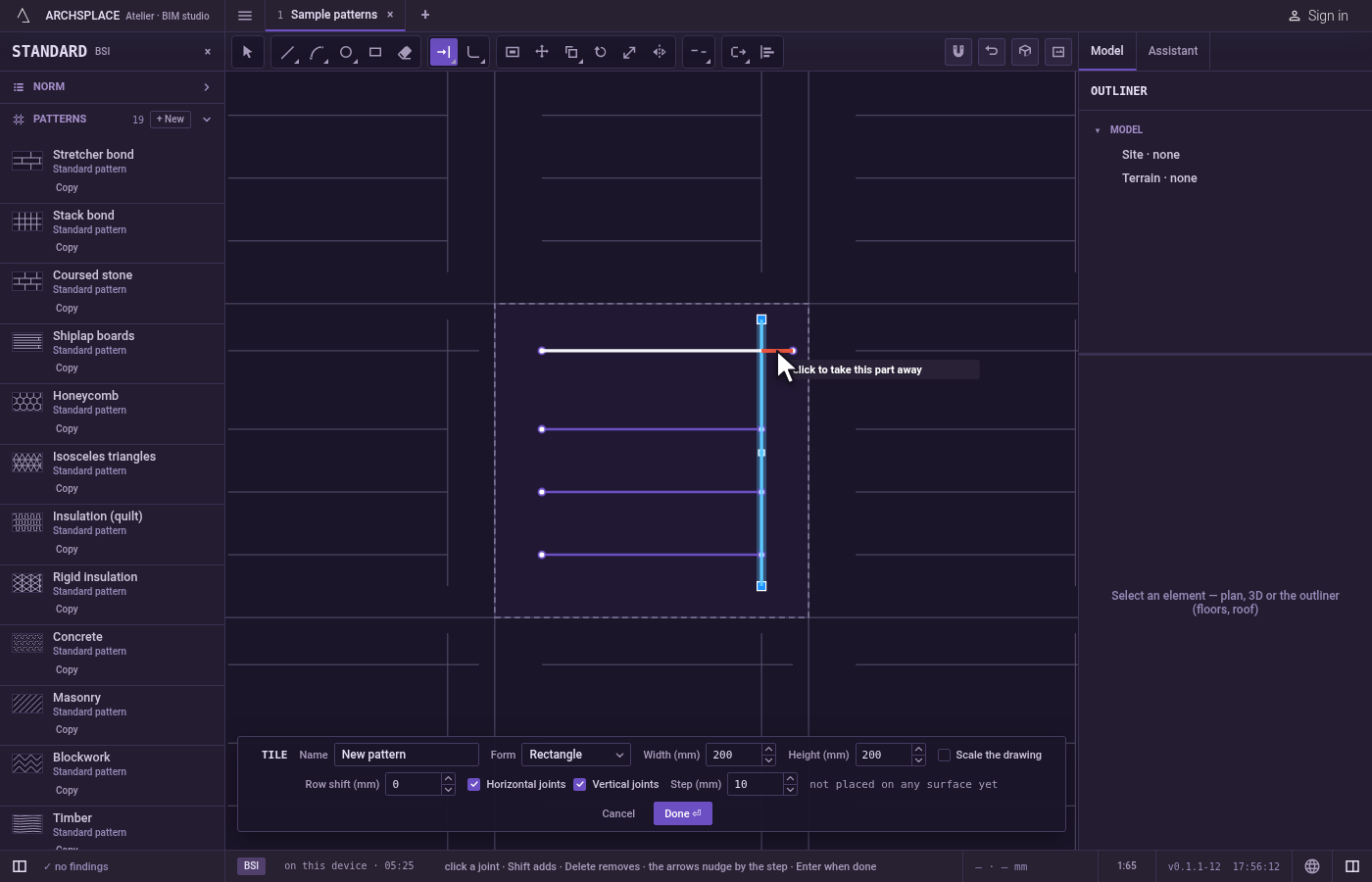Expand the NORM section

tap(112, 87)
